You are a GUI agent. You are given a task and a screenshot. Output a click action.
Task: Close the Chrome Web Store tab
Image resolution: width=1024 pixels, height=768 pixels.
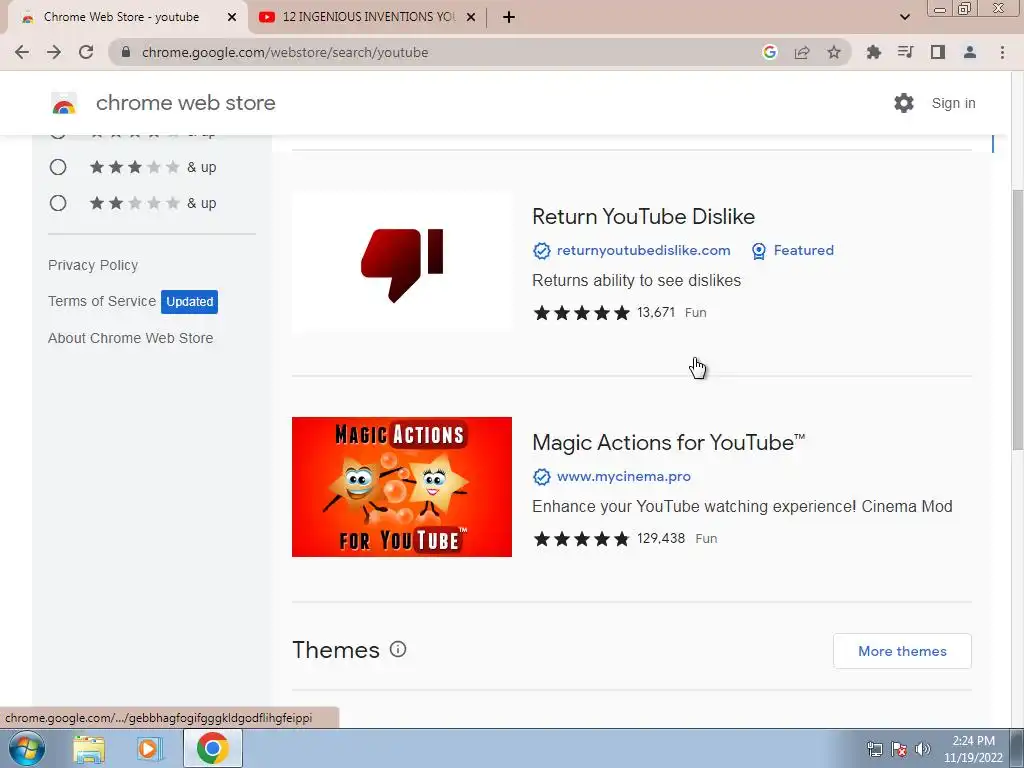coord(232,17)
